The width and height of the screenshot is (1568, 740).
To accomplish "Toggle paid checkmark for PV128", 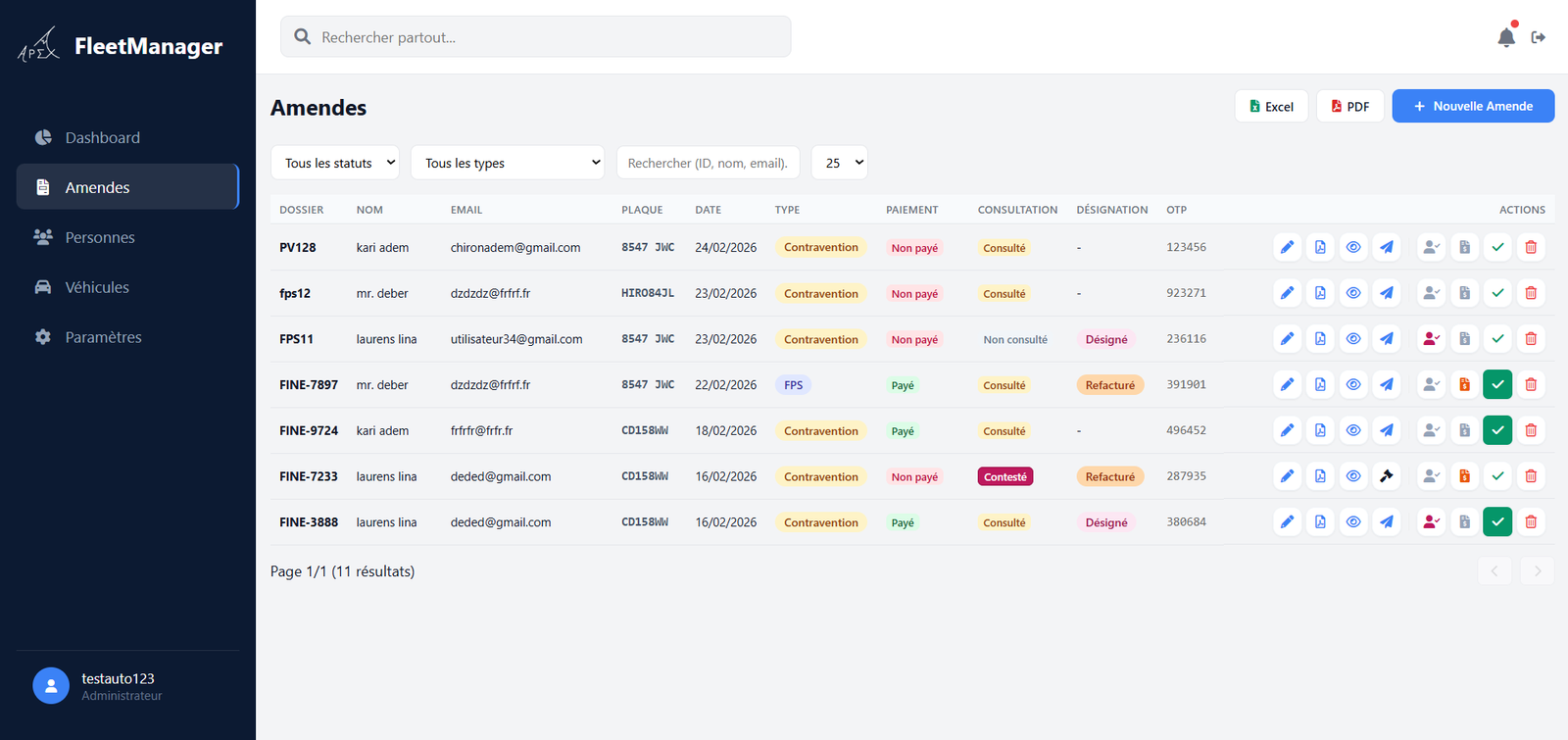I will (1497, 247).
